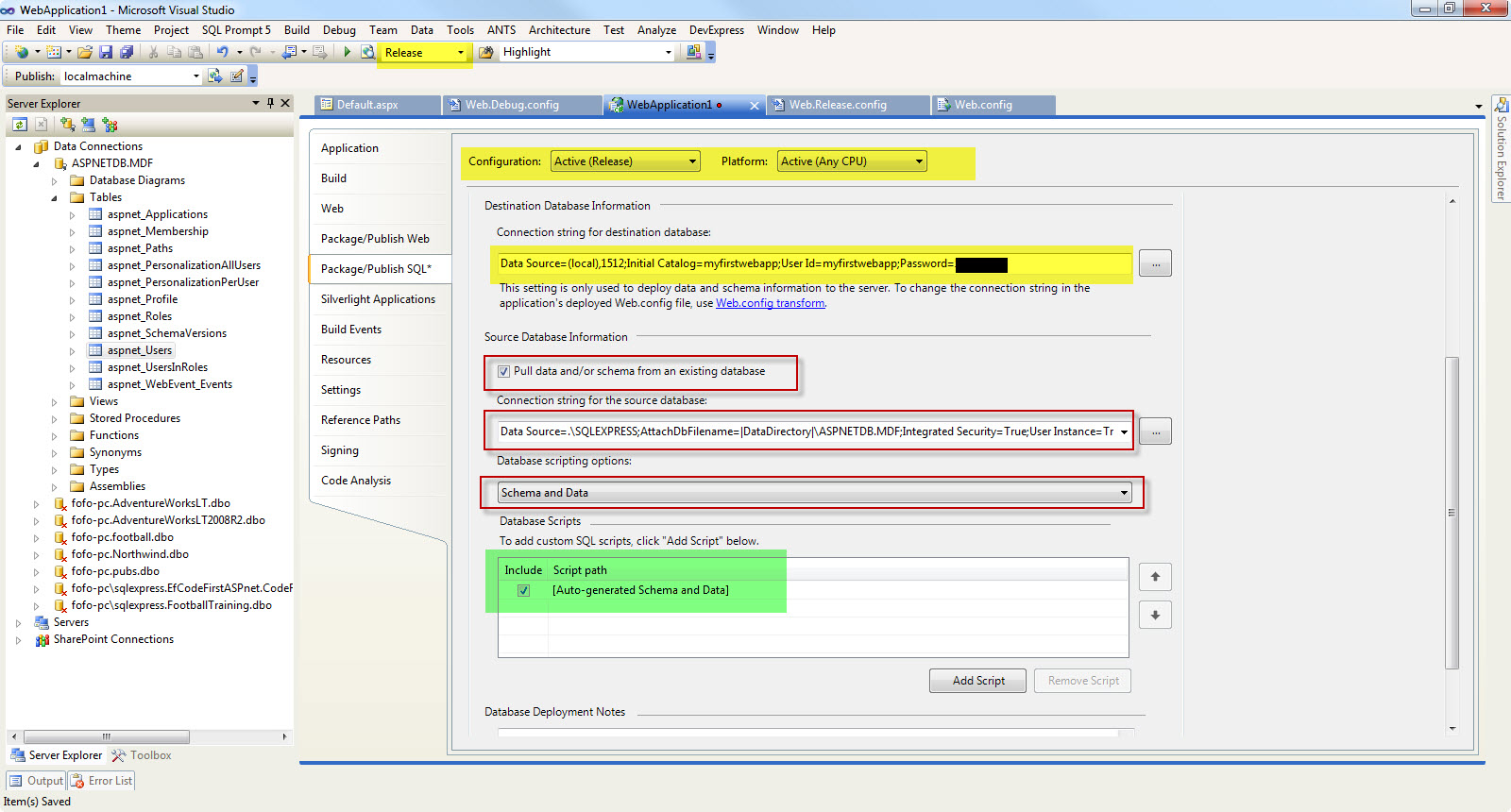Click the Add New Item toolbar icon
Image resolution: width=1511 pixels, height=812 pixels.
(x=54, y=52)
